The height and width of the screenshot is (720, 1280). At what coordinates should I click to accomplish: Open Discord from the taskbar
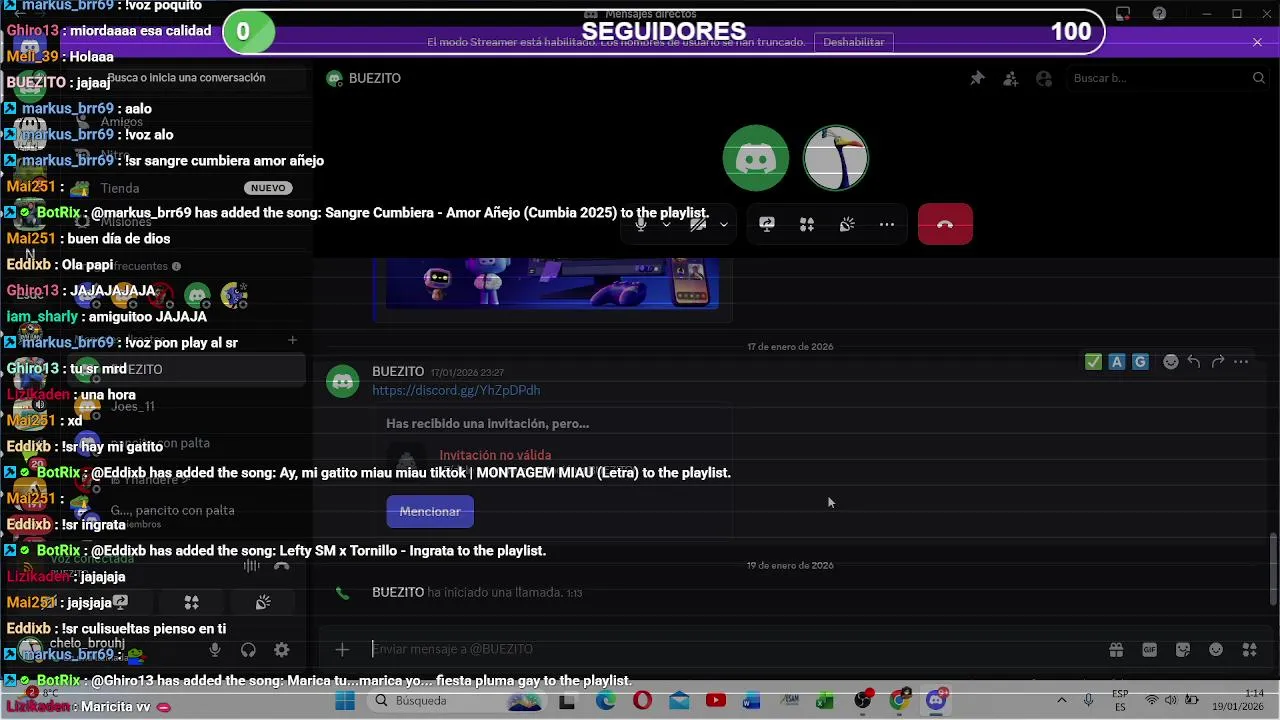[x=936, y=701]
